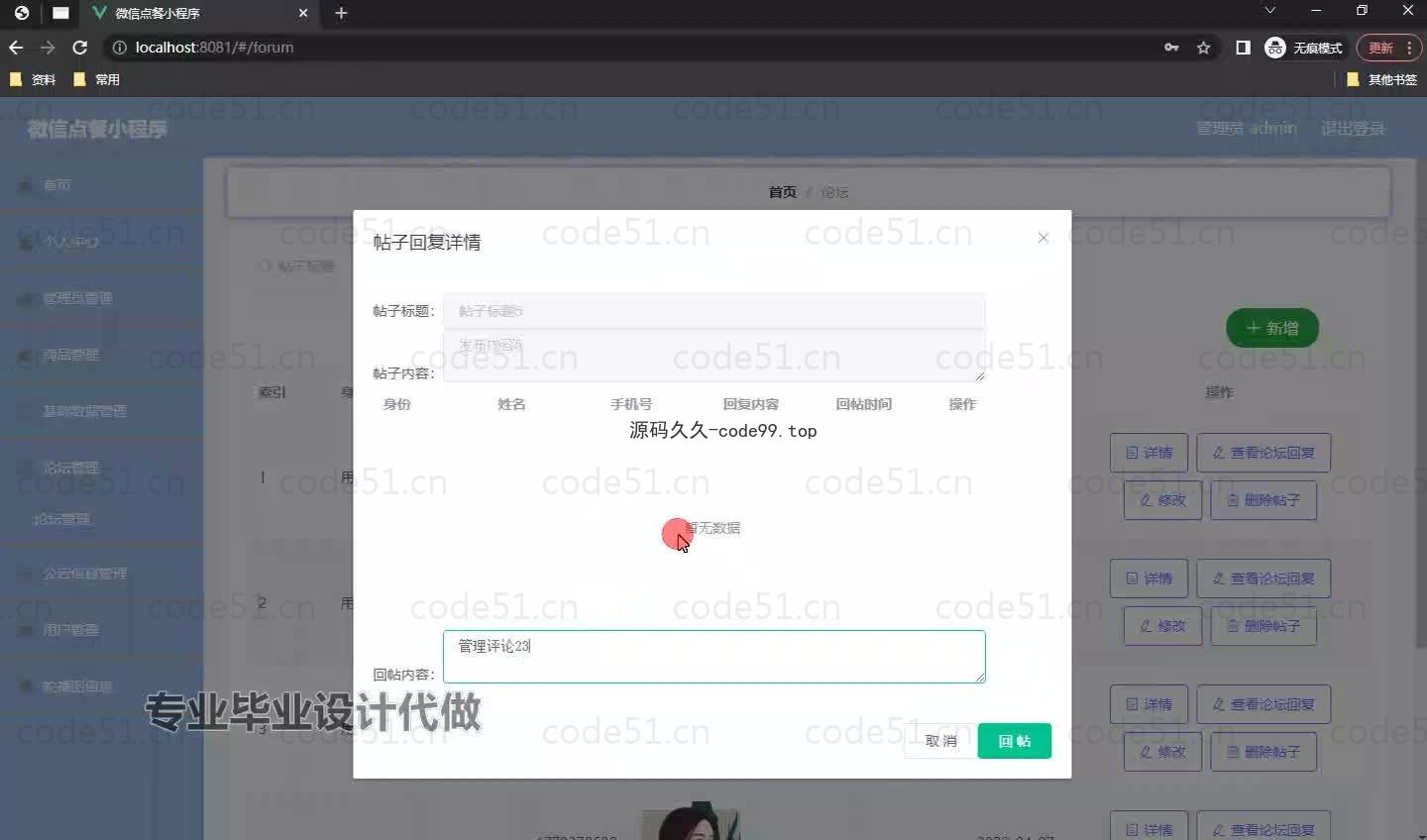Click the 取消 button in the dialog

click(x=940, y=741)
